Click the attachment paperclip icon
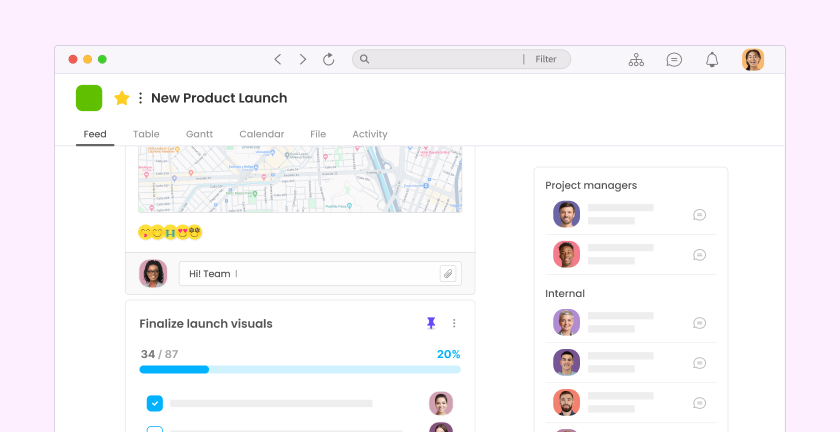Viewport: 840px width, 432px height. [448, 273]
